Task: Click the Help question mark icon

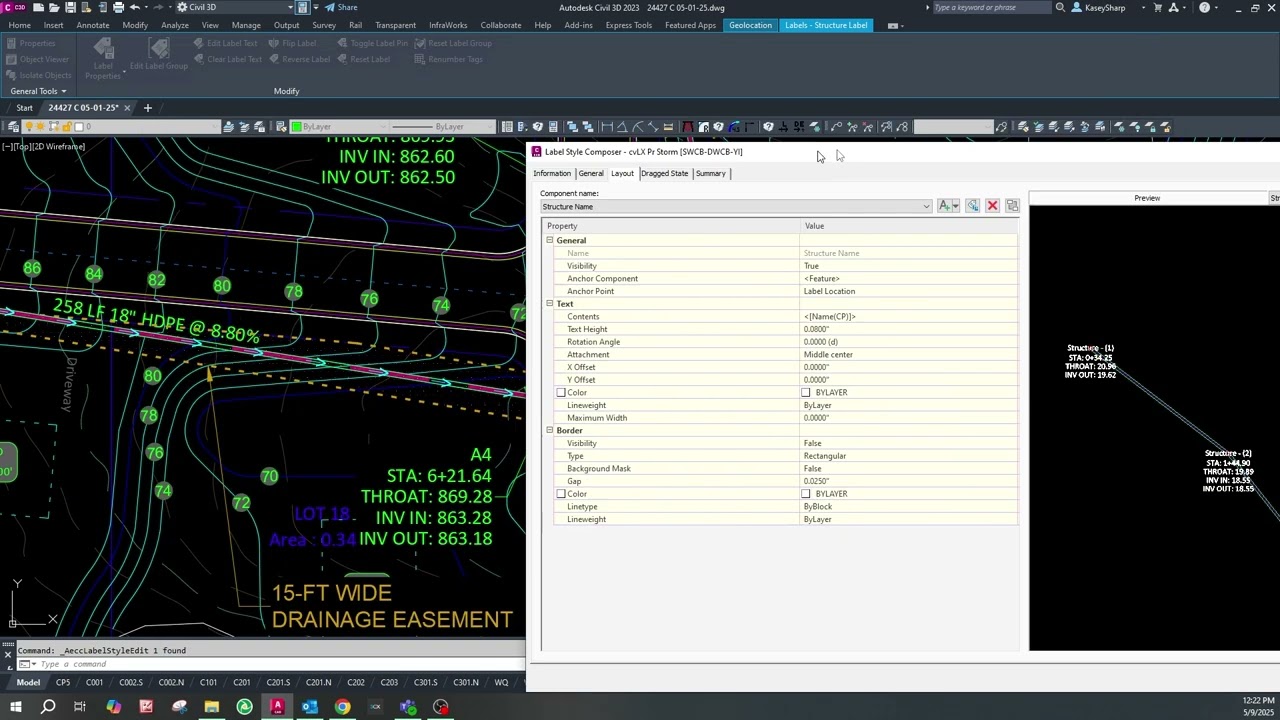Action: [x=1204, y=7]
